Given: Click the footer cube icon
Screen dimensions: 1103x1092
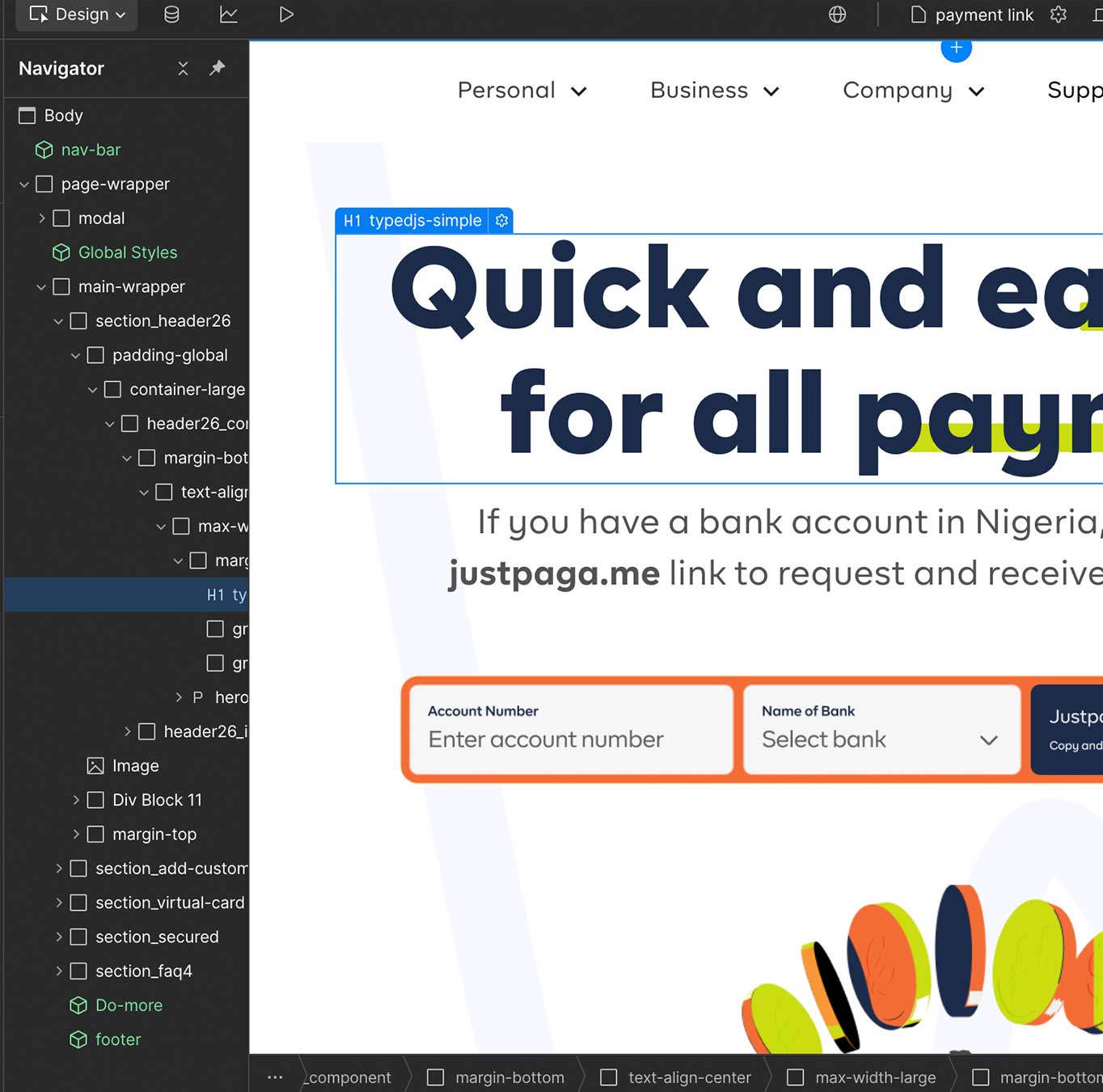Looking at the screenshot, I should (x=78, y=1039).
